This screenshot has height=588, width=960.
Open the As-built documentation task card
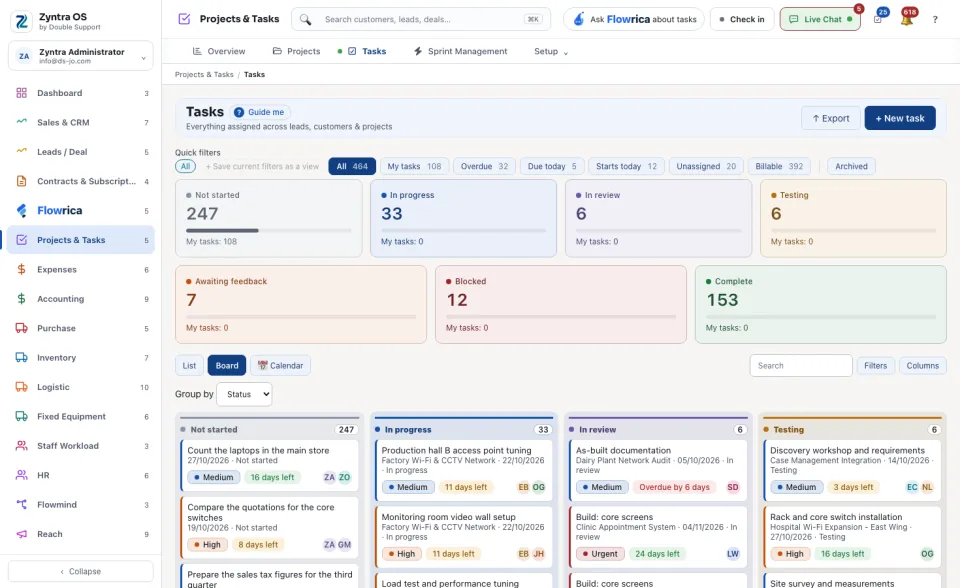tap(658, 470)
